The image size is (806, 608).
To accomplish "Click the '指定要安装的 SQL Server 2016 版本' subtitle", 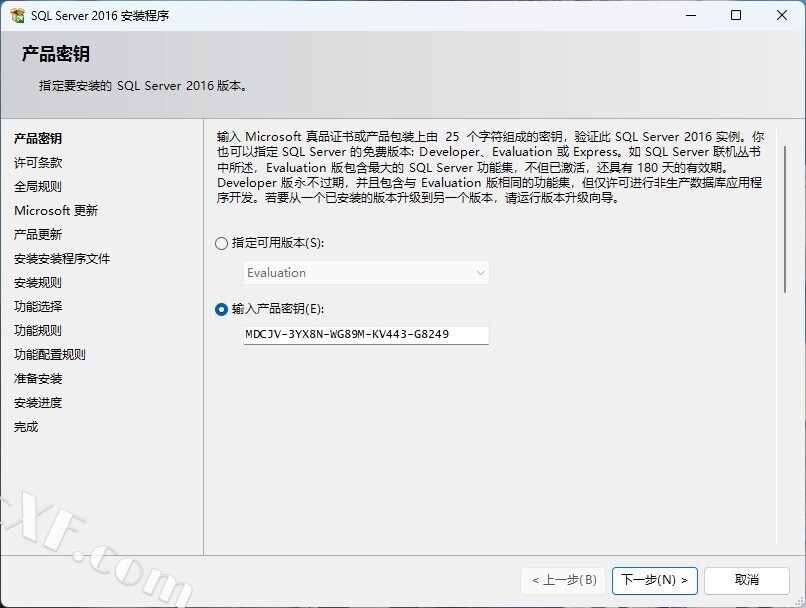I will [143, 86].
